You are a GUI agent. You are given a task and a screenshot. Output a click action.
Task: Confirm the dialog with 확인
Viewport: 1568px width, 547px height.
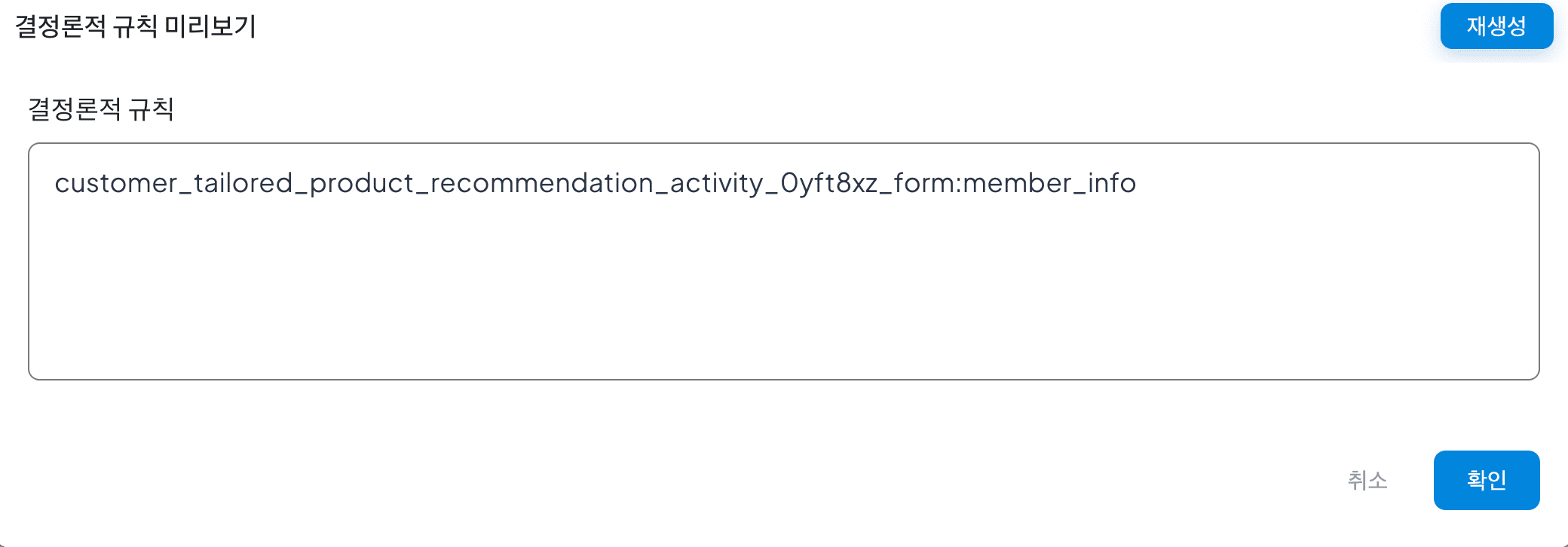[1486, 480]
